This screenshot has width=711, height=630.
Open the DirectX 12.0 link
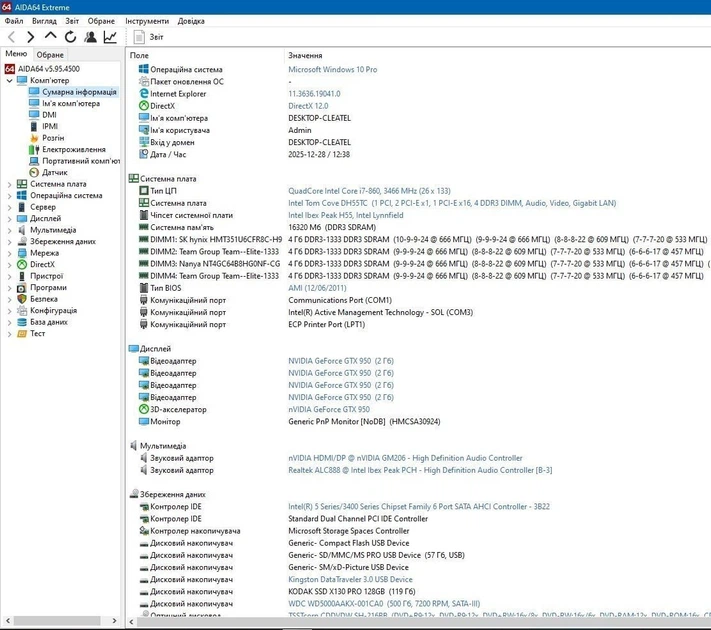[308, 106]
